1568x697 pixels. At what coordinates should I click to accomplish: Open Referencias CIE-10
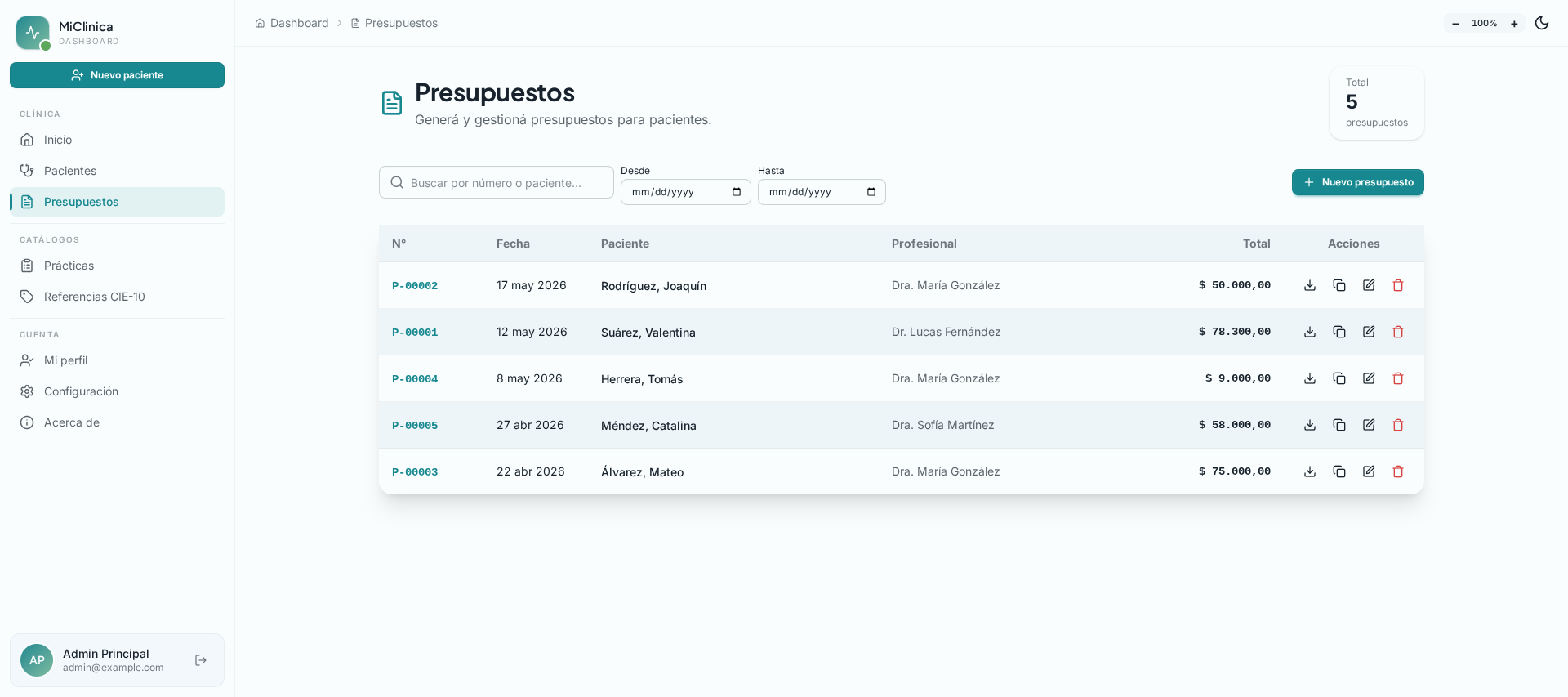[117, 297]
